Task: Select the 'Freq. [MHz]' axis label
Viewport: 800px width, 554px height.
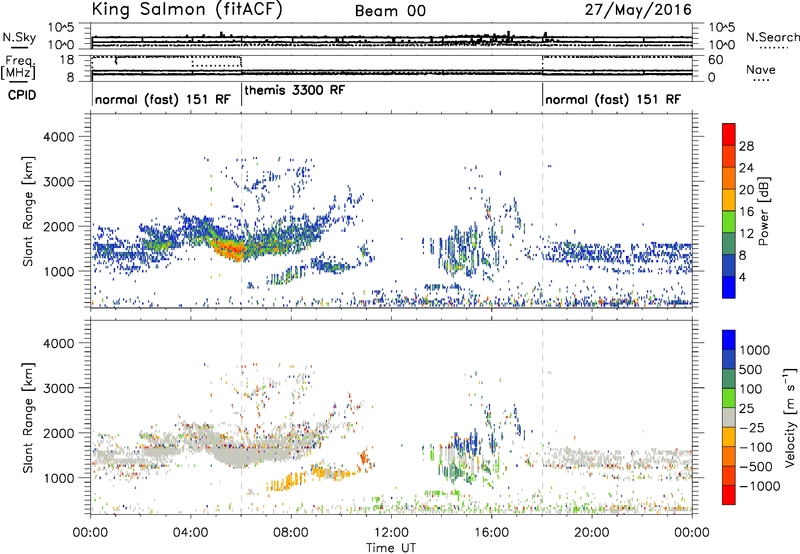Action: pyautogui.click(x=19, y=68)
